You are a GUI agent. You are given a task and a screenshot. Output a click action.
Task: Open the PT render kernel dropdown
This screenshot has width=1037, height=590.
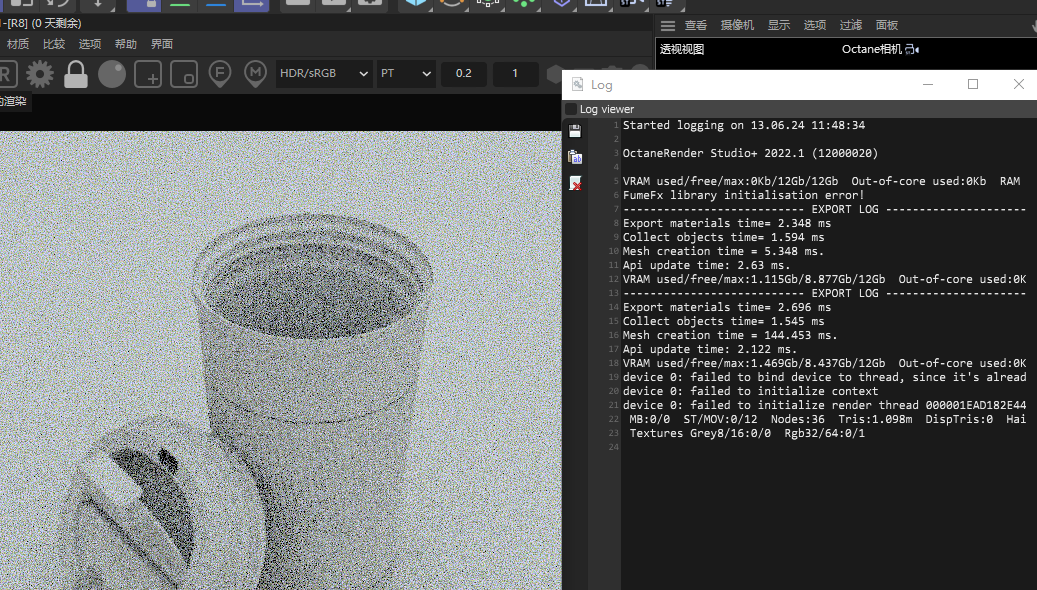[x=406, y=73]
